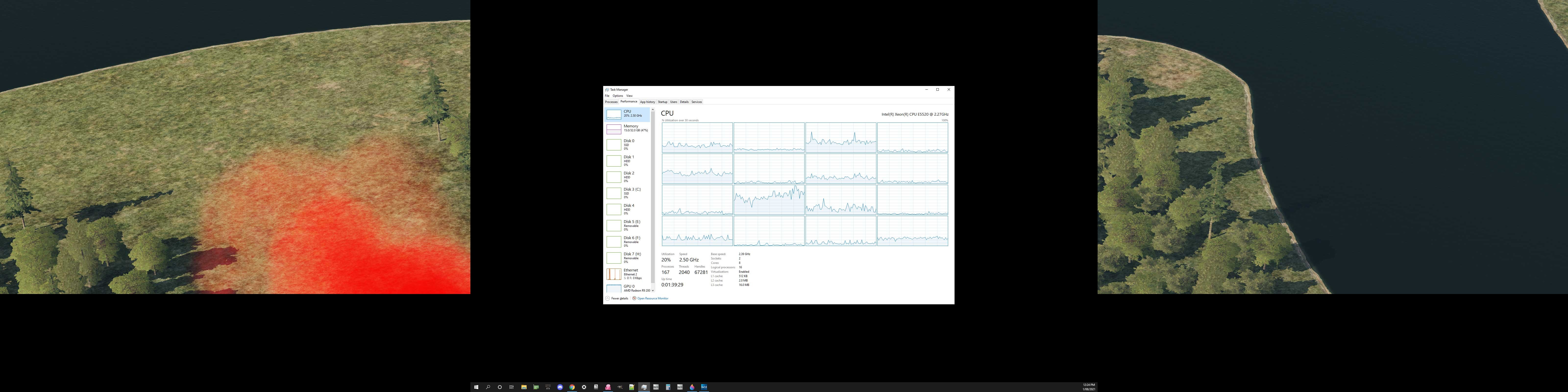The height and width of the screenshot is (392, 1568).
Task: Click the handles count "67281"
Action: [x=701, y=272]
